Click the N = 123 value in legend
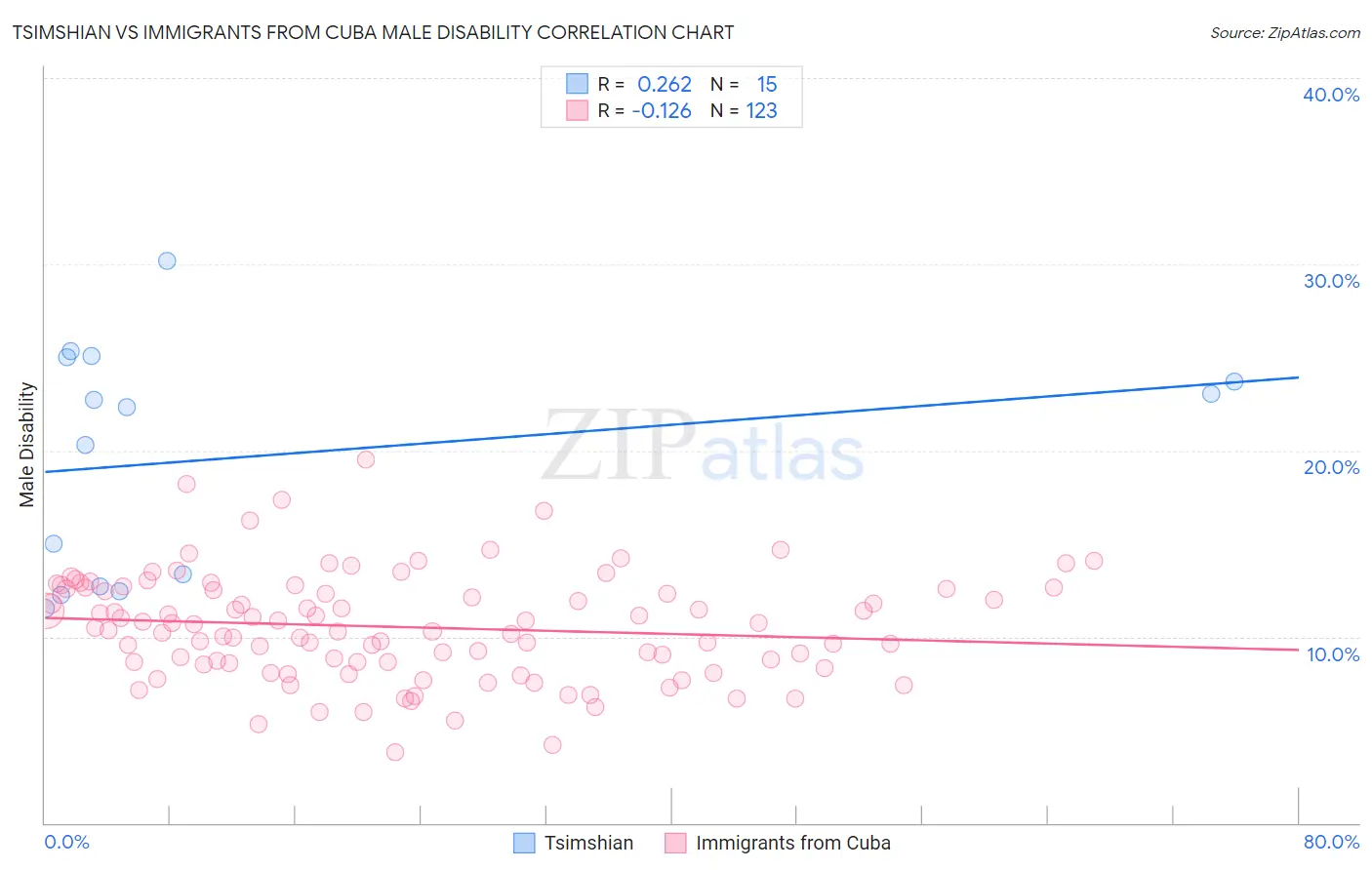This screenshot has width=1372, height=870. pyautogui.click(x=744, y=110)
